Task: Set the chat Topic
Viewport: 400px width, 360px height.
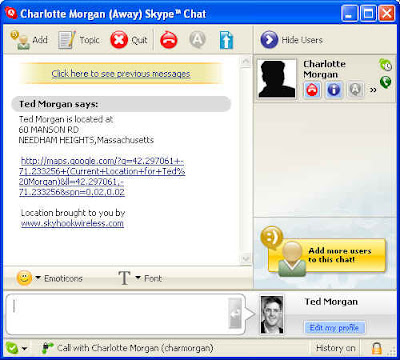Action: point(79,40)
